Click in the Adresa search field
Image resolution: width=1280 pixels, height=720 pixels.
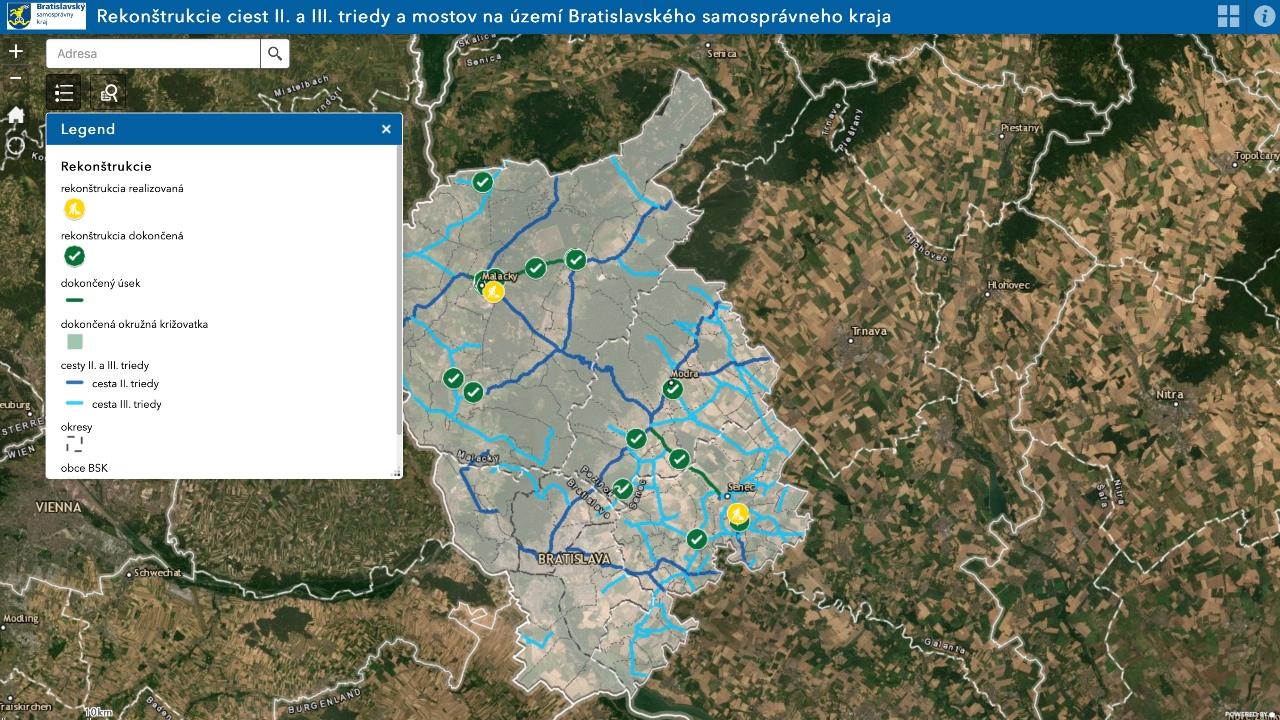154,54
